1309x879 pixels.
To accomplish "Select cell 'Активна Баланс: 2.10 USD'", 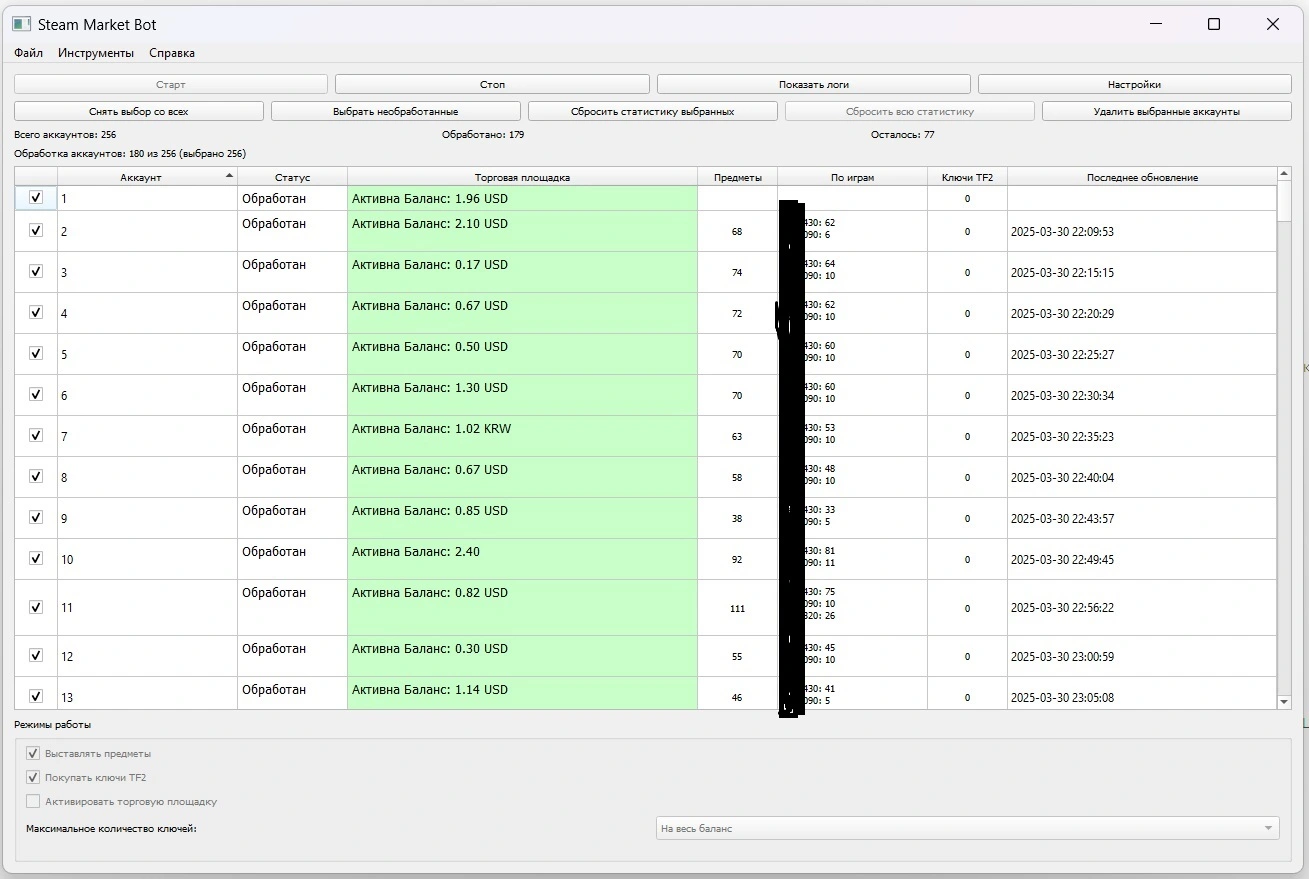I will point(522,231).
